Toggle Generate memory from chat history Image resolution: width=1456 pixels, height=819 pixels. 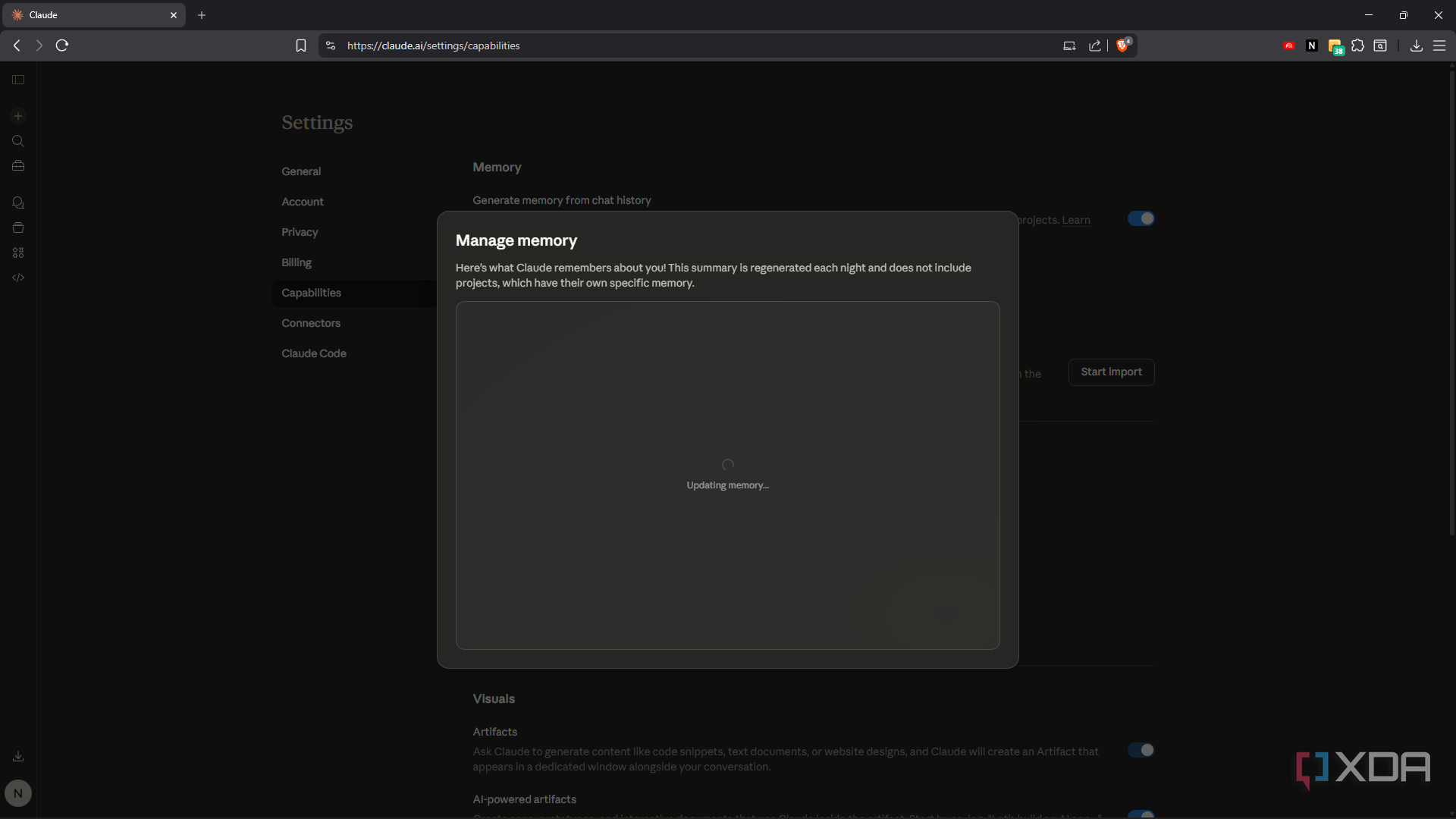pyautogui.click(x=1141, y=218)
